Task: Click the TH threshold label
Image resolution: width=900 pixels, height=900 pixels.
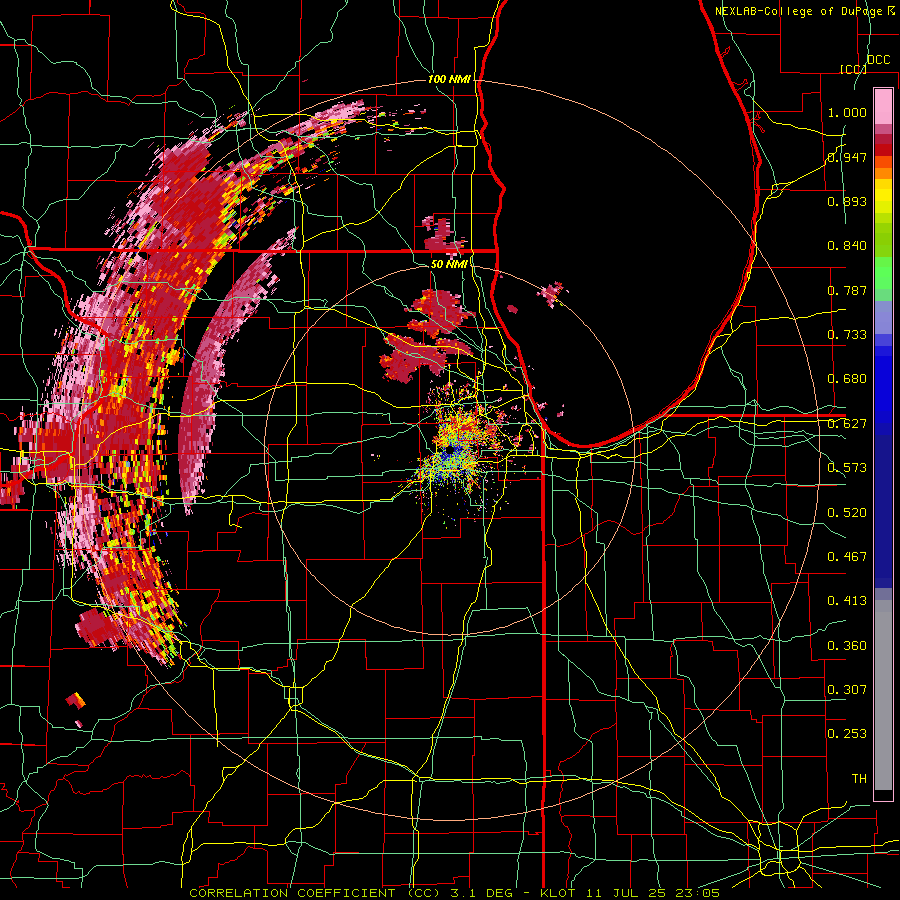Action: pyautogui.click(x=859, y=779)
